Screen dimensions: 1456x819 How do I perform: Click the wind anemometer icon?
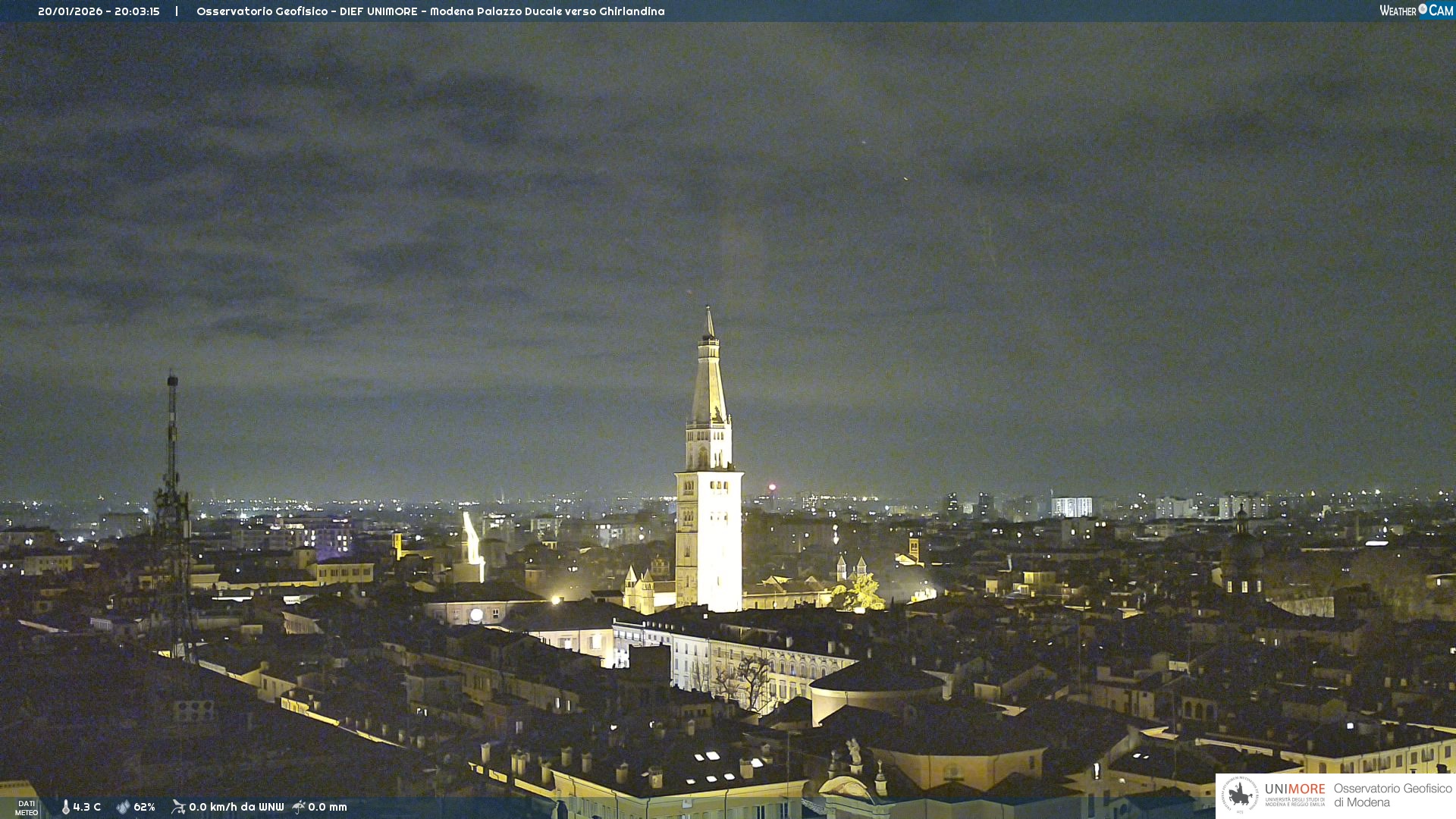click(x=178, y=807)
